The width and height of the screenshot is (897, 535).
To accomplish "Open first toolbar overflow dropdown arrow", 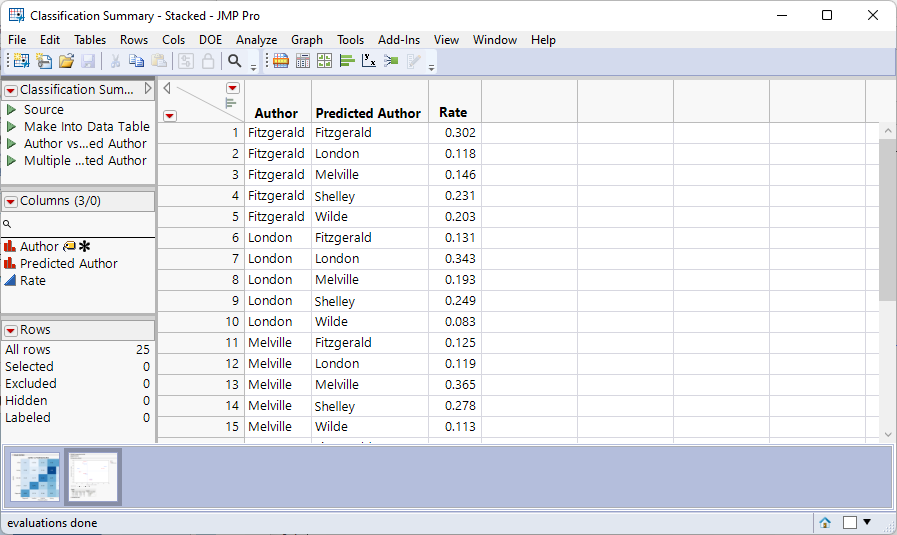I will tap(253, 68).
